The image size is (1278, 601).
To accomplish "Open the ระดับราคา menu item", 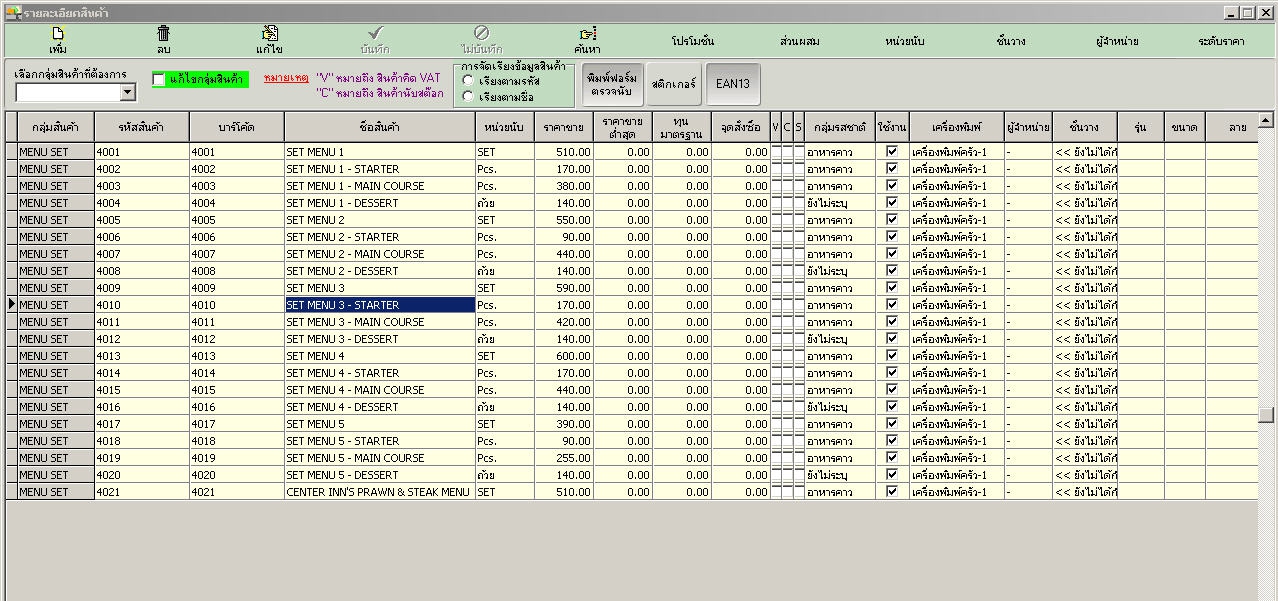I will point(1221,41).
